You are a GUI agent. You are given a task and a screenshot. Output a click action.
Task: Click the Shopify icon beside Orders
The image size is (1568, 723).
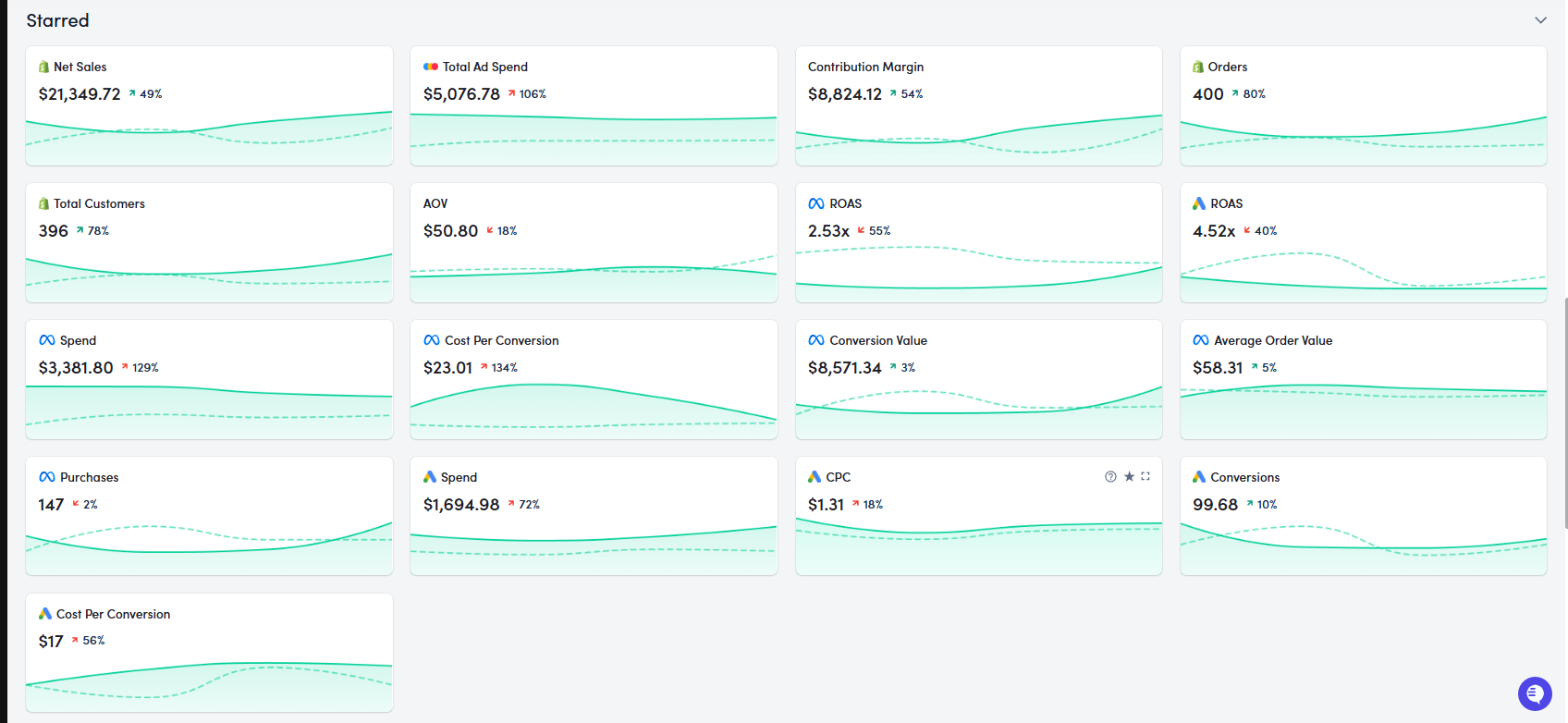click(1198, 67)
